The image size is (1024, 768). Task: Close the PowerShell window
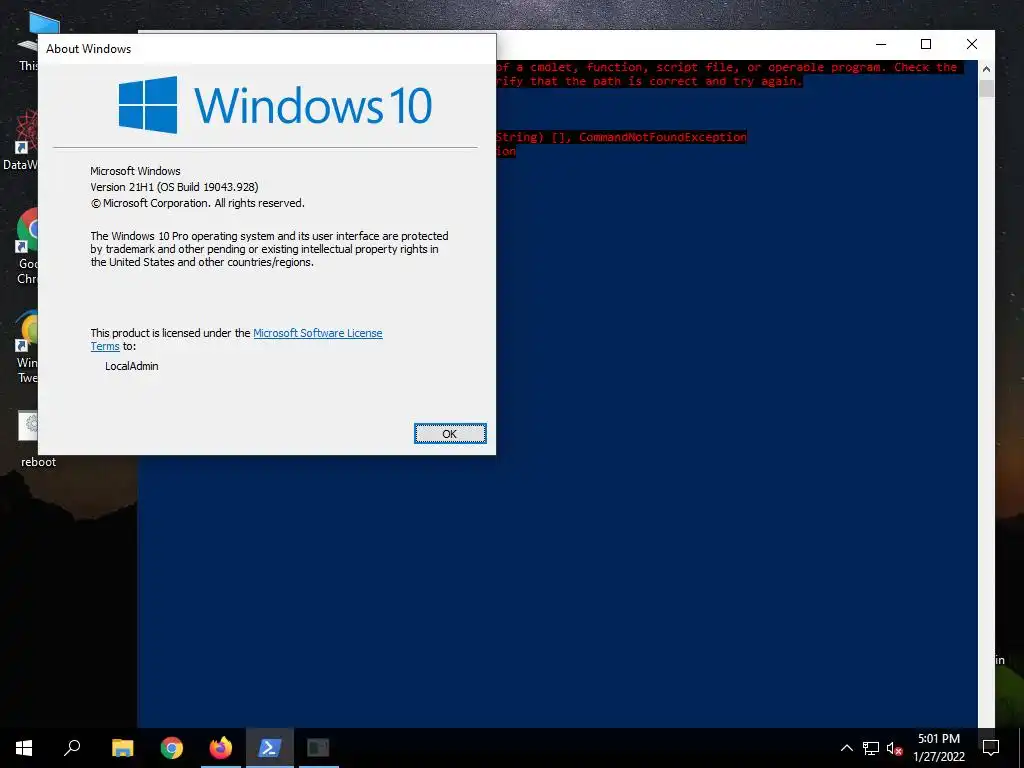coord(972,44)
